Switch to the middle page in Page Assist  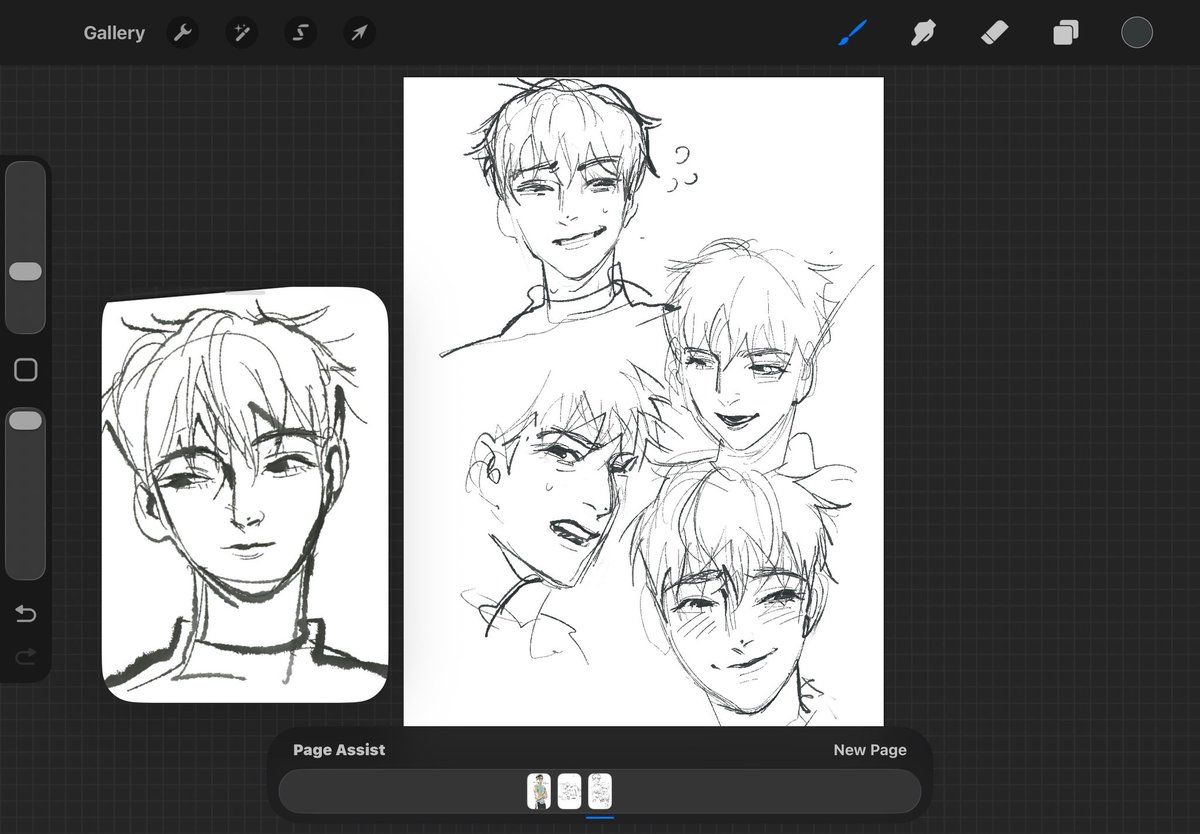568,790
